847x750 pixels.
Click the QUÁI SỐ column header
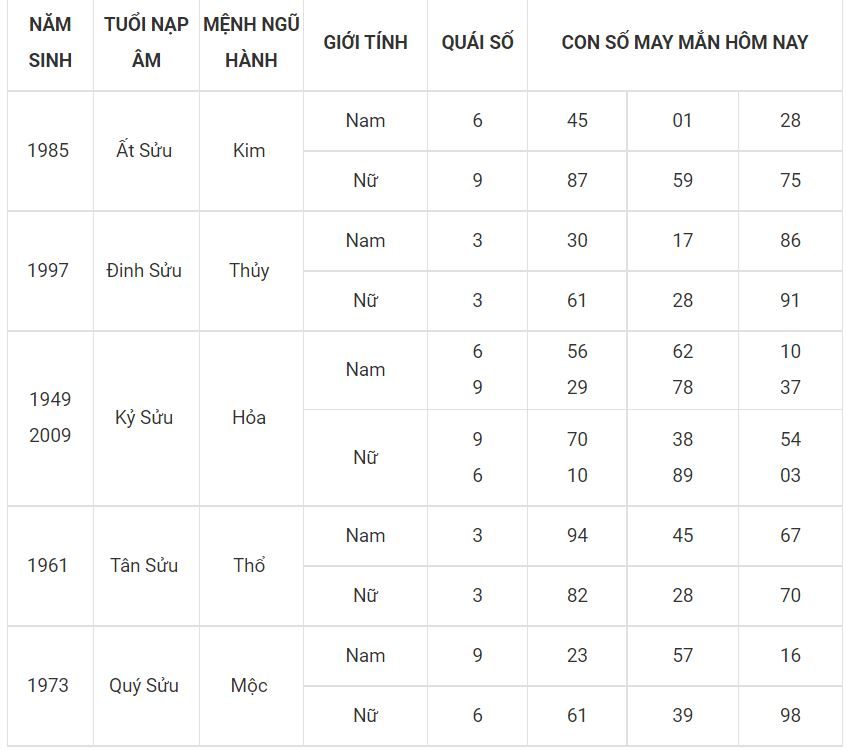pos(477,42)
